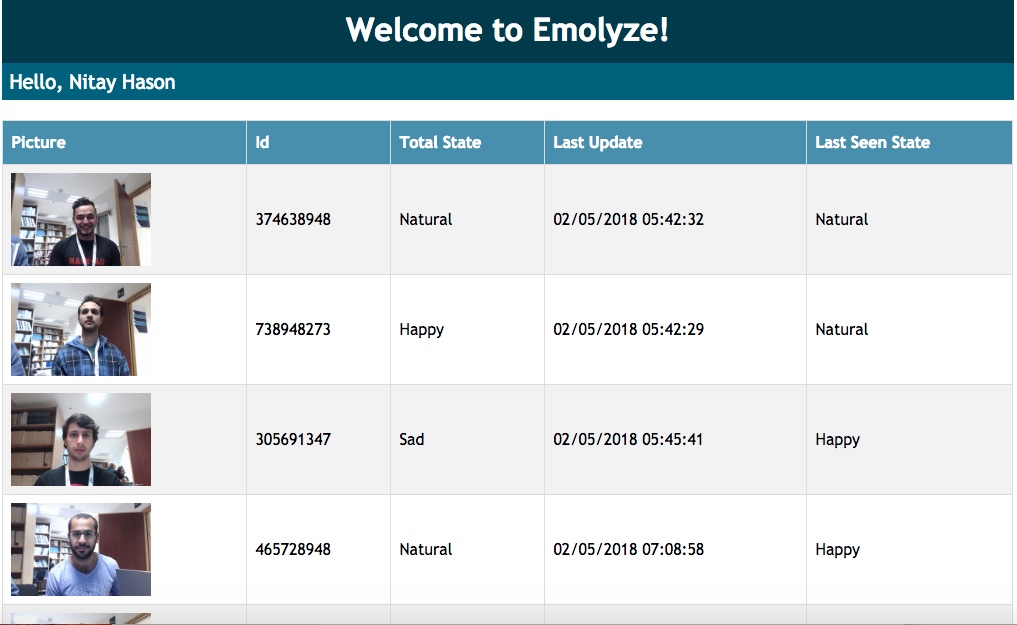
Task: Click the Happy total state of Id 738948273
Action: 422,330
